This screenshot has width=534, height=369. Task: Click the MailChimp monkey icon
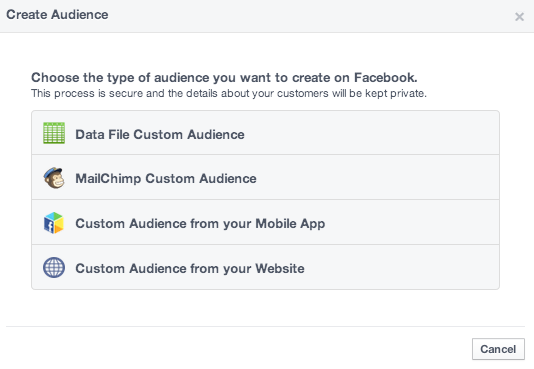[54, 178]
